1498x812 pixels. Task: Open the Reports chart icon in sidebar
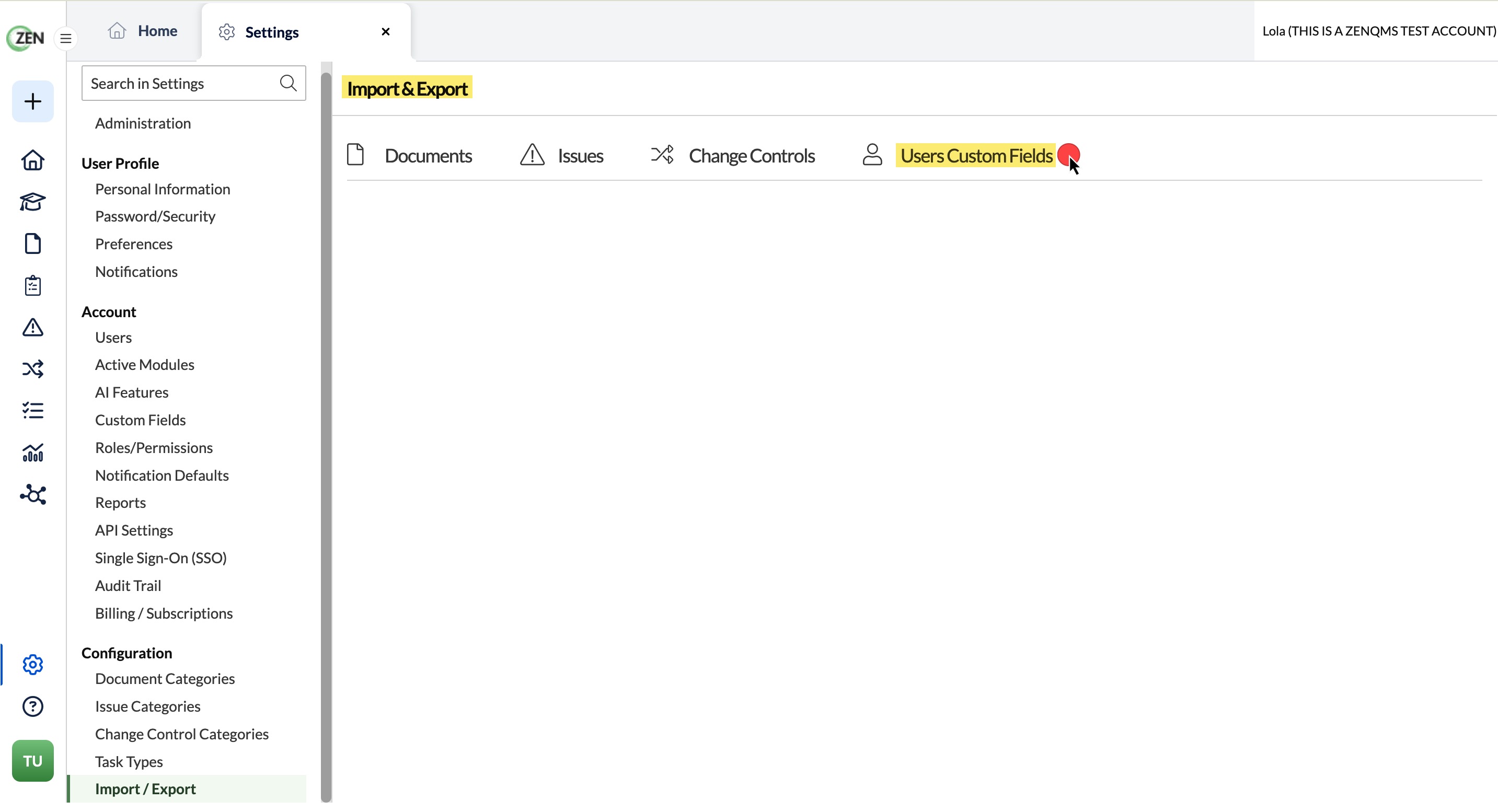point(32,454)
